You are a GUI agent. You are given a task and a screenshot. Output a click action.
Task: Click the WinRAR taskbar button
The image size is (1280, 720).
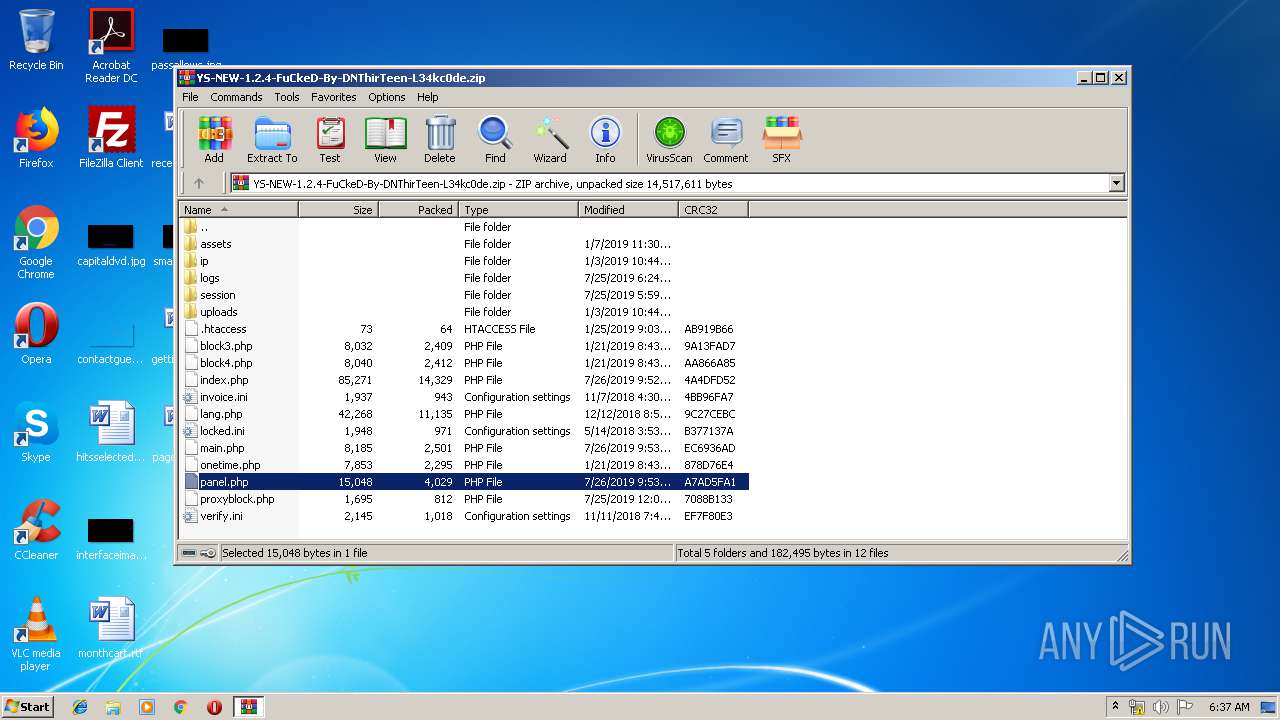tap(248, 706)
